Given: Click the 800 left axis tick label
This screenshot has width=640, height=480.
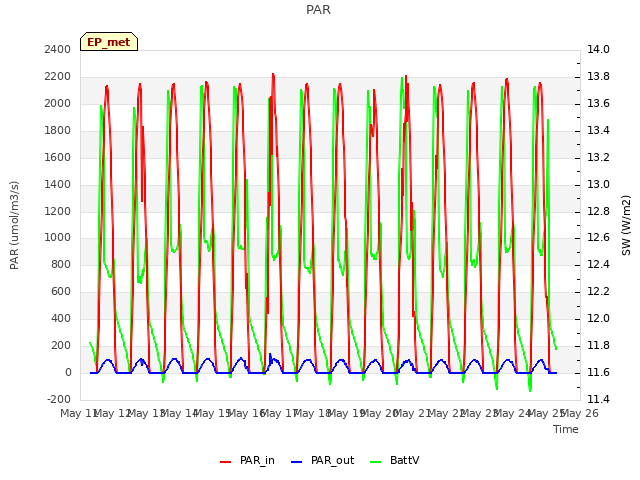Looking at the screenshot, I should (x=61, y=264).
